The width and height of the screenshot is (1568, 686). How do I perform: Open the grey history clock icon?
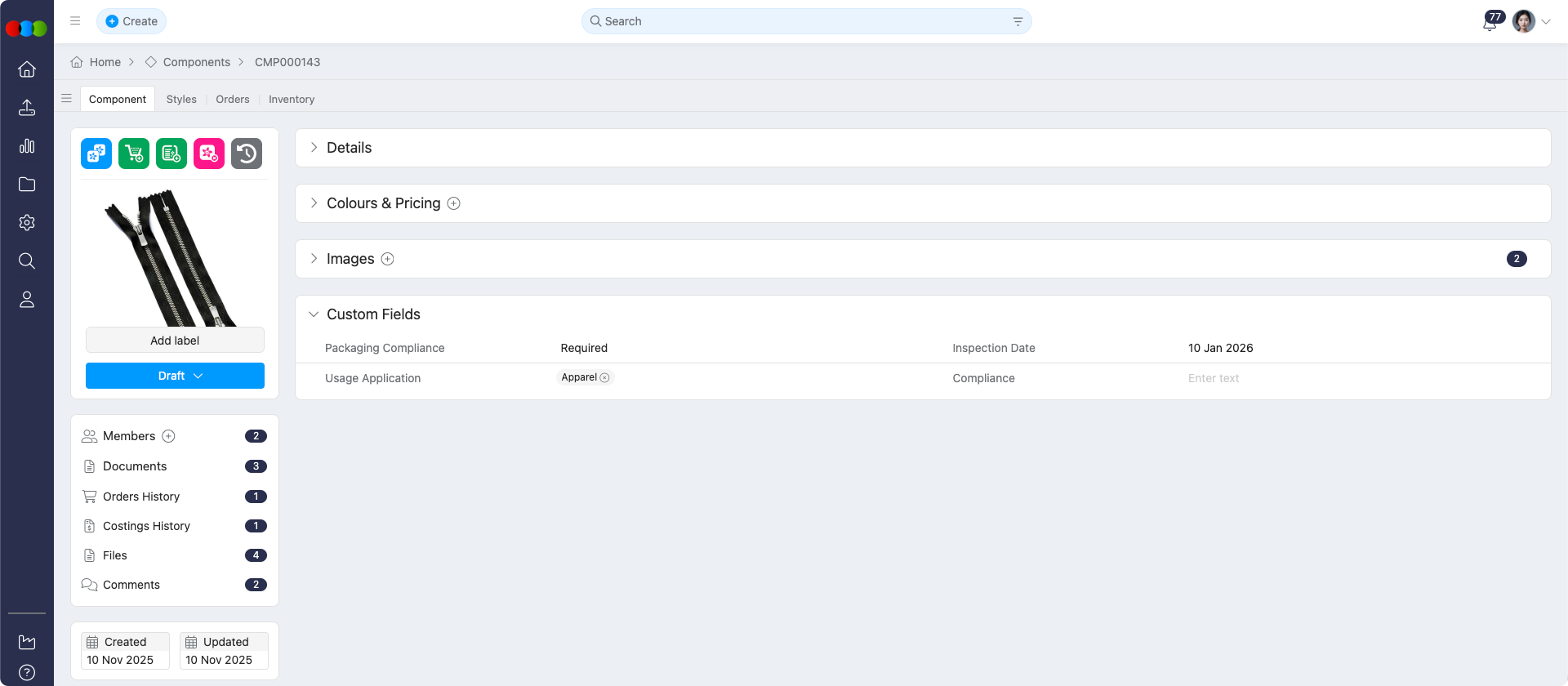247,154
